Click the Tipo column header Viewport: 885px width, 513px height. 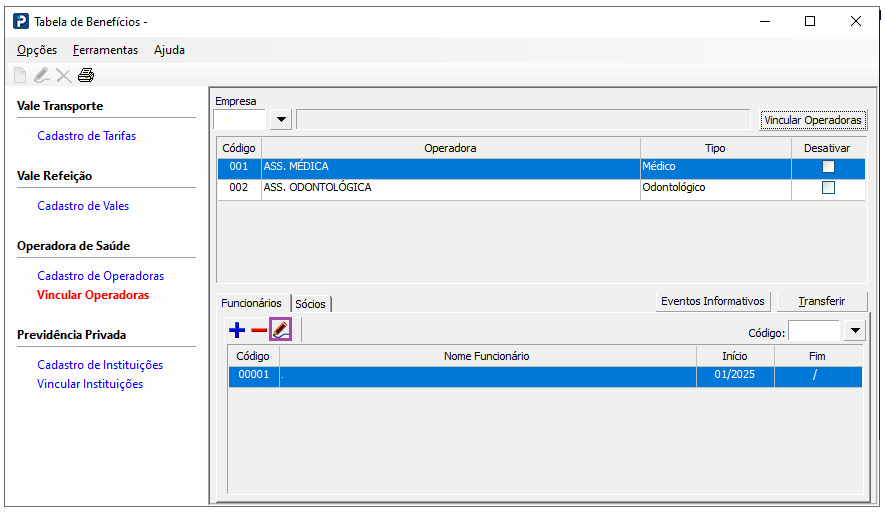[715, 148]
